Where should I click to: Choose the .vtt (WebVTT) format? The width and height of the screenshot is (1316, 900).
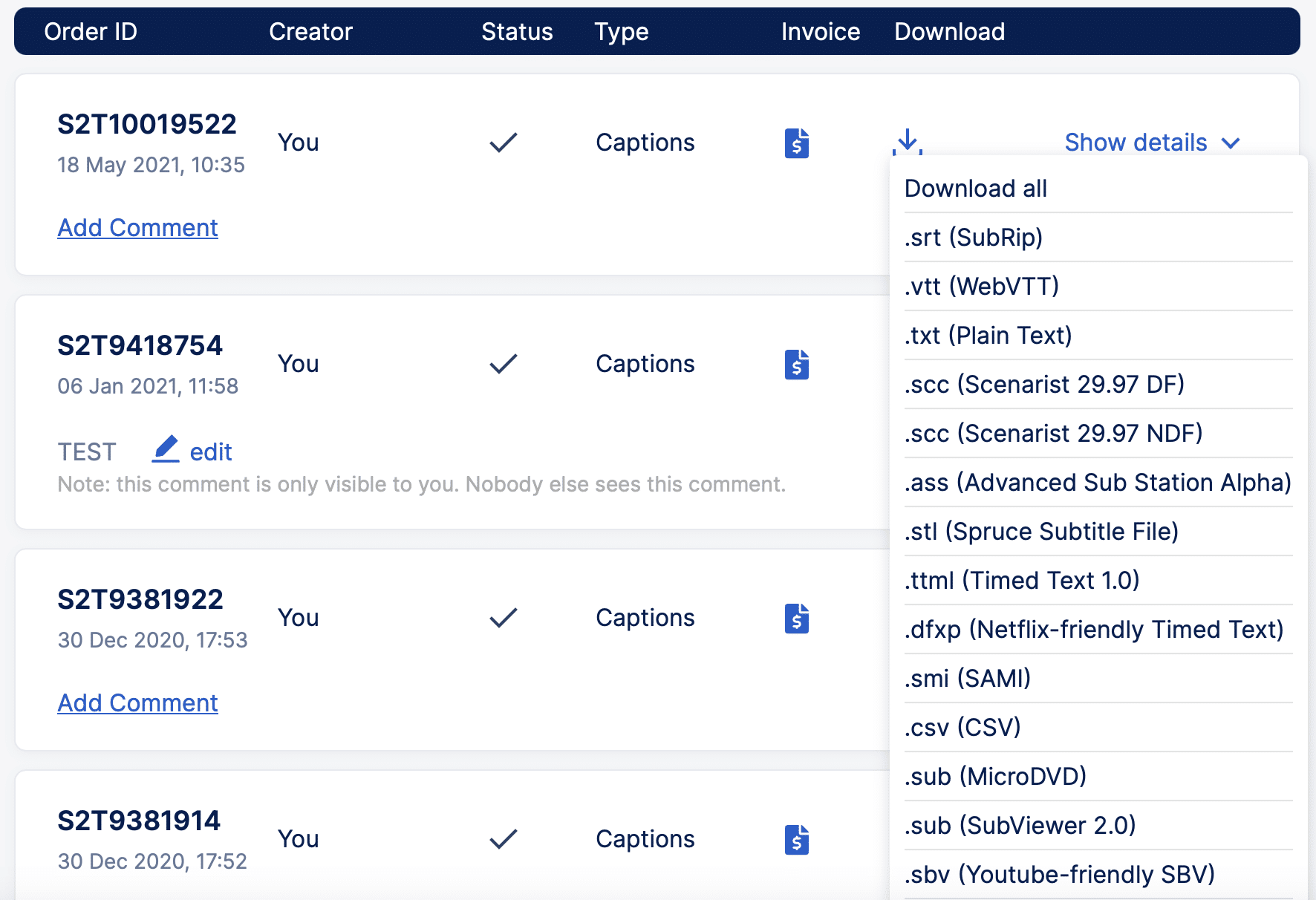pos(982,287)
